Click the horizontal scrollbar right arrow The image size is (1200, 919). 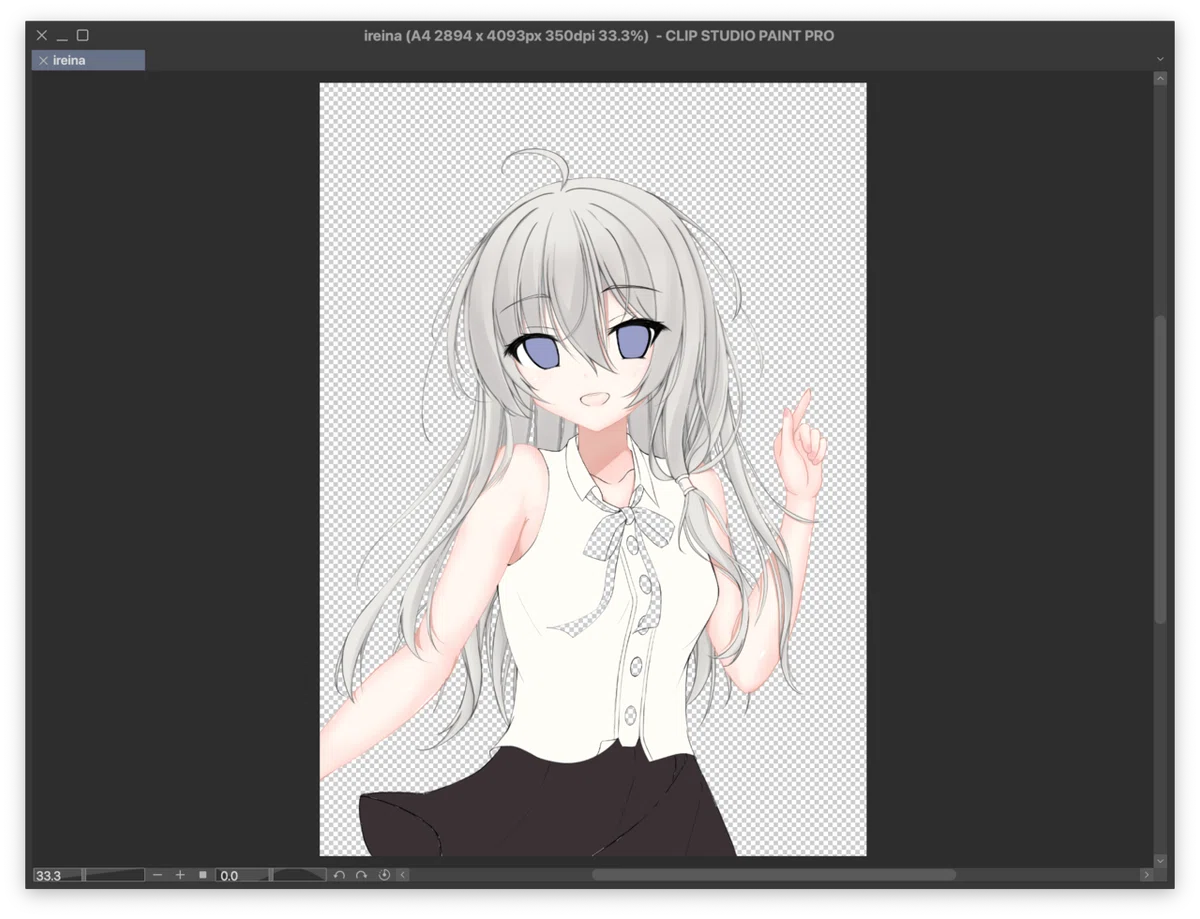point(1145,875)
